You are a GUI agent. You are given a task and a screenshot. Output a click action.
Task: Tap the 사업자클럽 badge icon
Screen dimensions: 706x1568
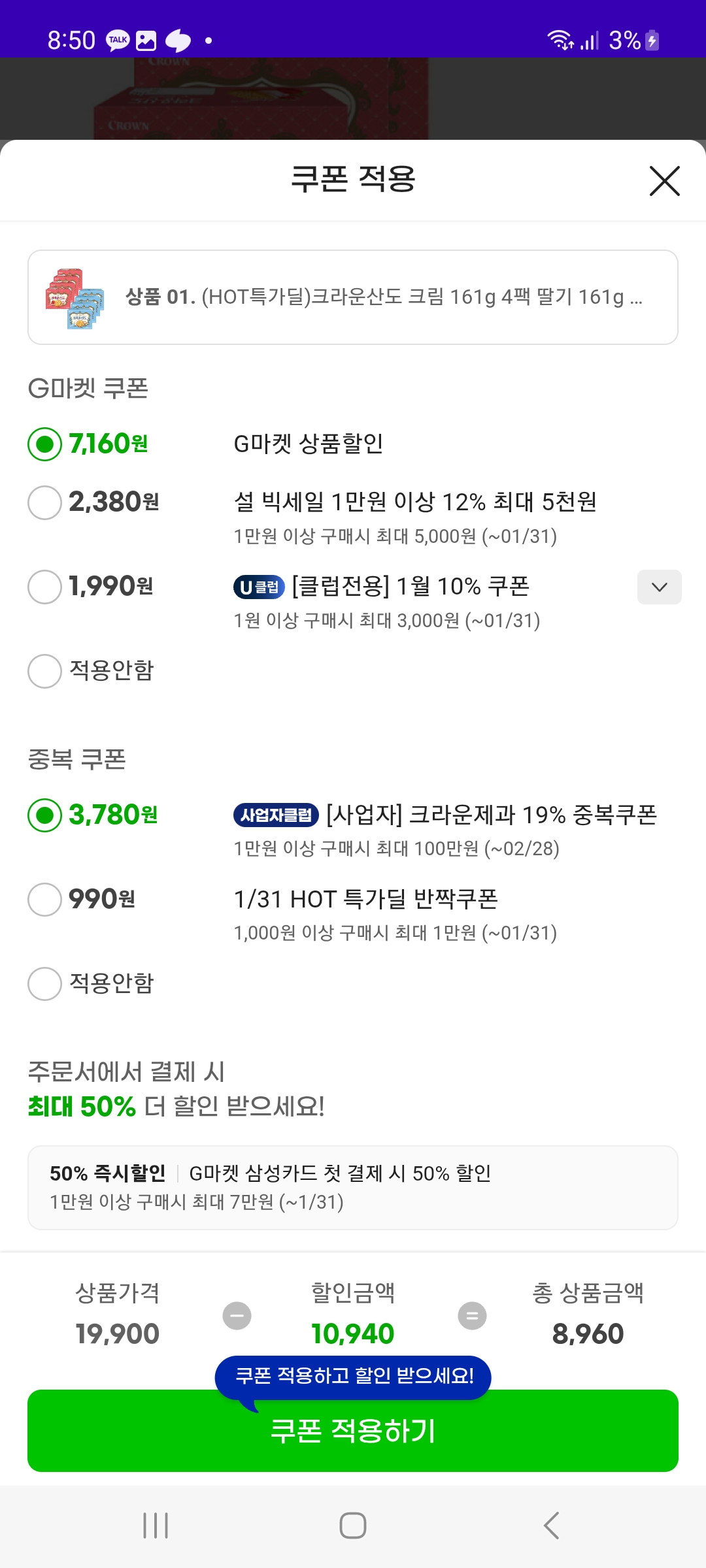click(x=276, y=815)
